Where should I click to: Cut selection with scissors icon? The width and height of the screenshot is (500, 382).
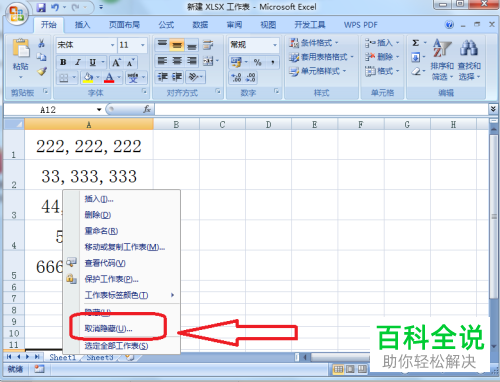41,43
